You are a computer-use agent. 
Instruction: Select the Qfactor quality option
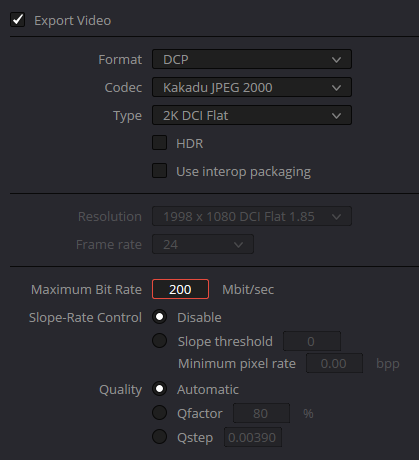(159, 413)
